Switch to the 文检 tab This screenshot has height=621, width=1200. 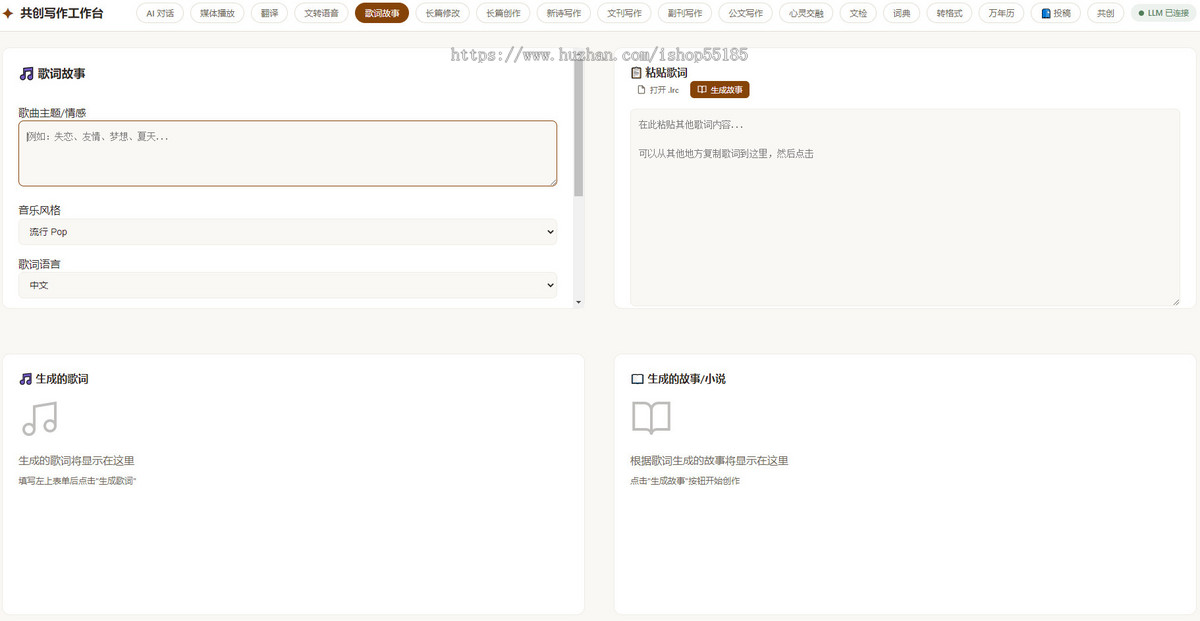point(858,14)
